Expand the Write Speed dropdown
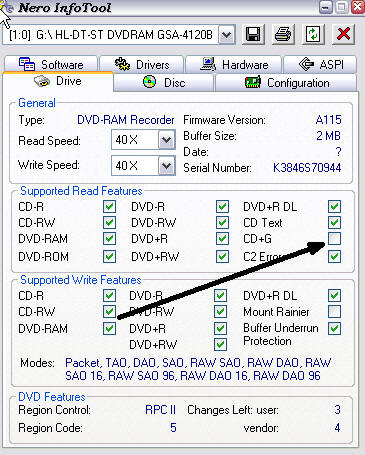This screenshot has width=365, height=455. [x=166, y=166]
